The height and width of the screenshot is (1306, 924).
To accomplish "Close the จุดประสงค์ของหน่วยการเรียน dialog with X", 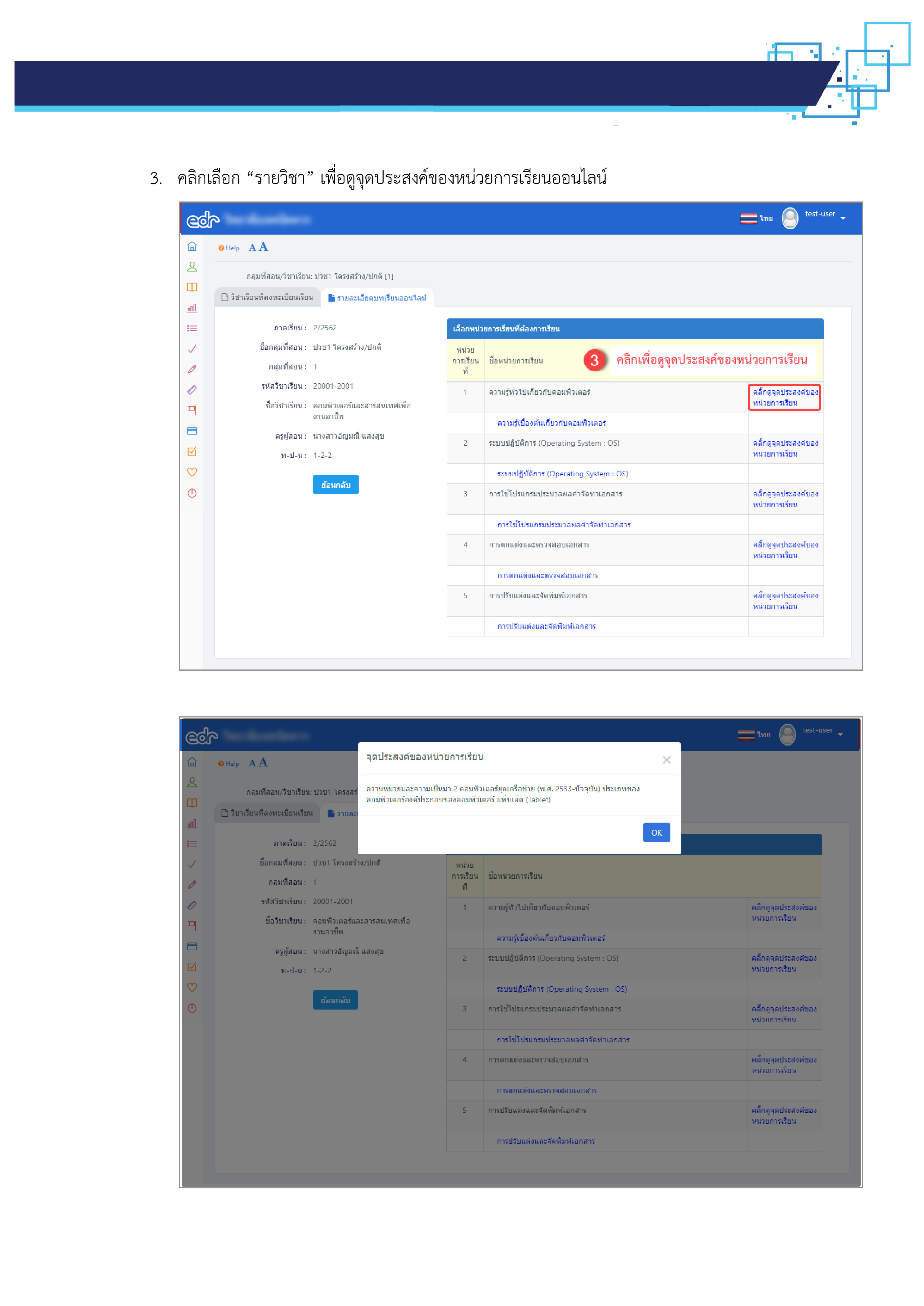I will [x=667, y=760].
